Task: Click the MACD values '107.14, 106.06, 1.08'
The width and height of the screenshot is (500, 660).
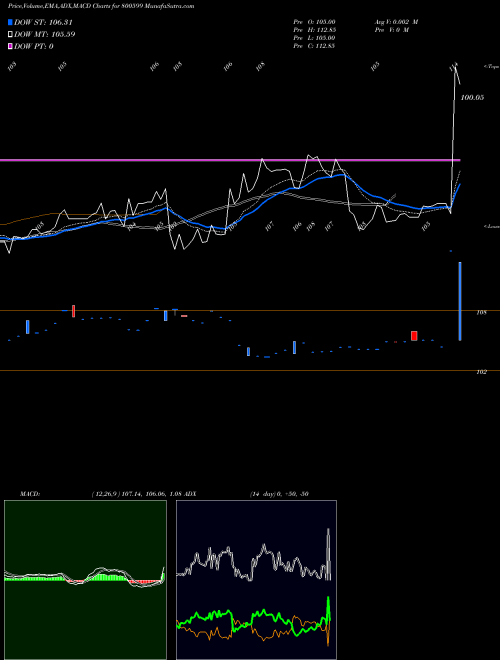Action: coord(152,494)
